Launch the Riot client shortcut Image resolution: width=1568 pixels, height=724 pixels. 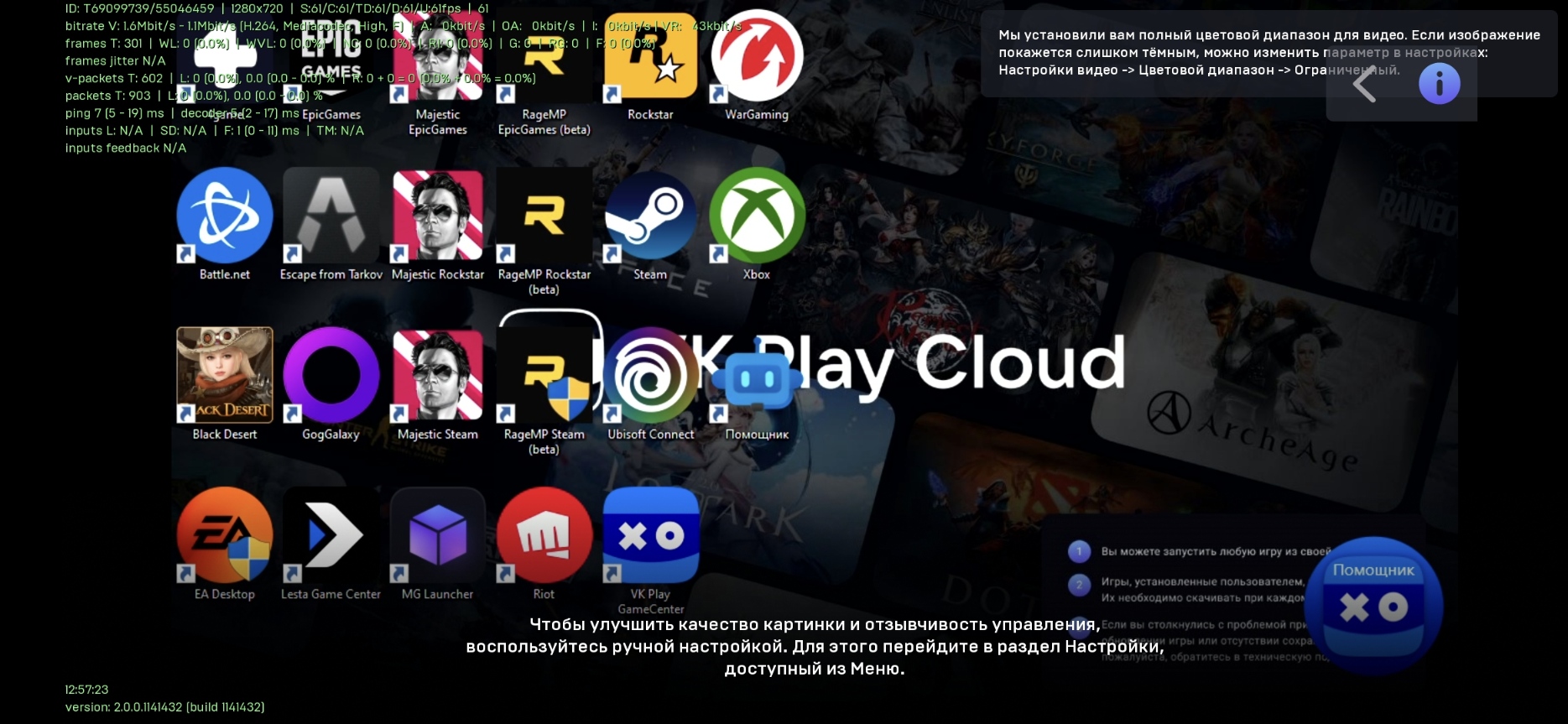[544, 544]
